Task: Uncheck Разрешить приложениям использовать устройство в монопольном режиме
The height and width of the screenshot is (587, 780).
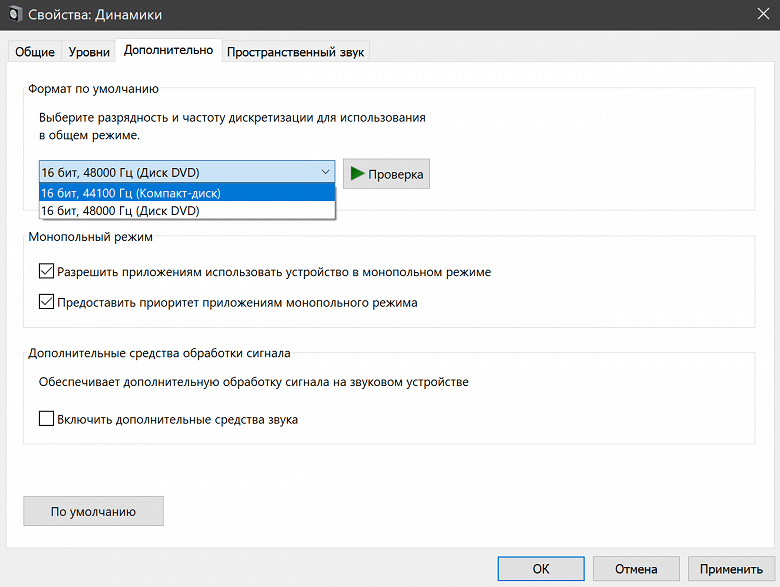Action: (x=46, y=271)
